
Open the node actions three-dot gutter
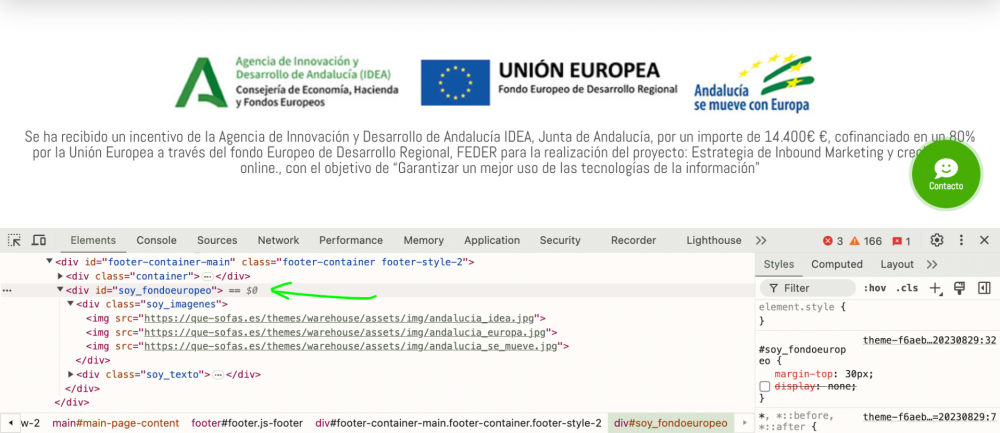7,291
